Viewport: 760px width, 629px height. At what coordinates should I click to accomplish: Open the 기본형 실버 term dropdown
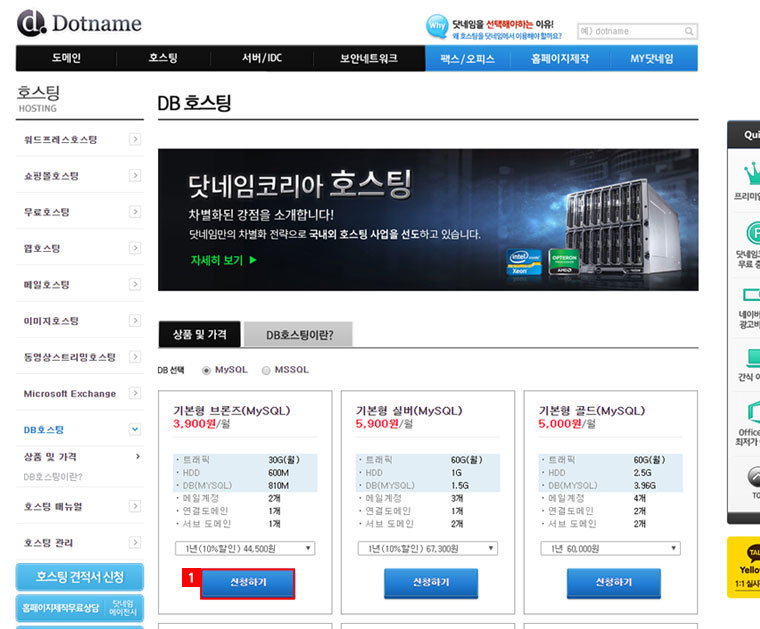tap(427, 548)
